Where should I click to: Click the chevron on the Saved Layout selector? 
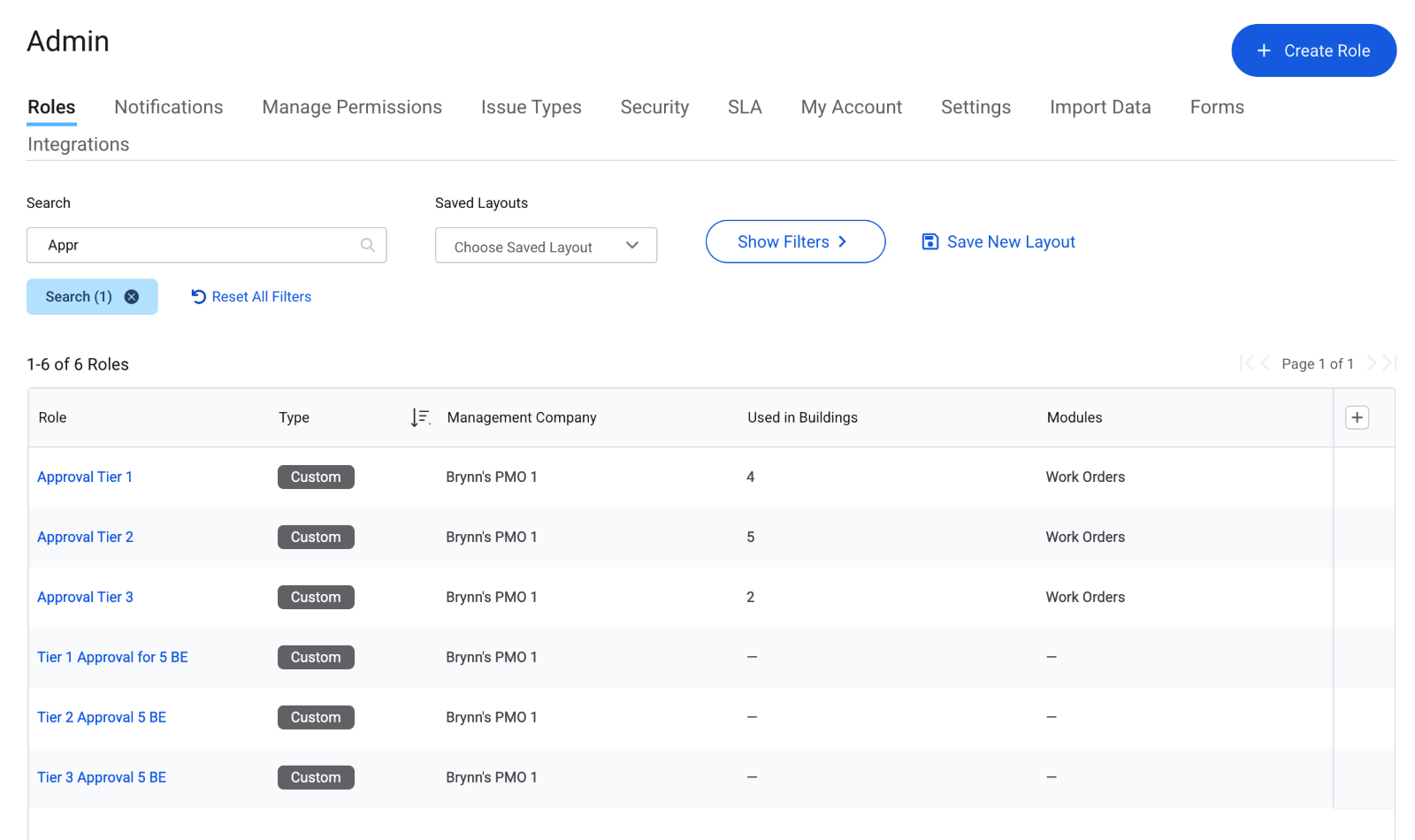point(631,246)
